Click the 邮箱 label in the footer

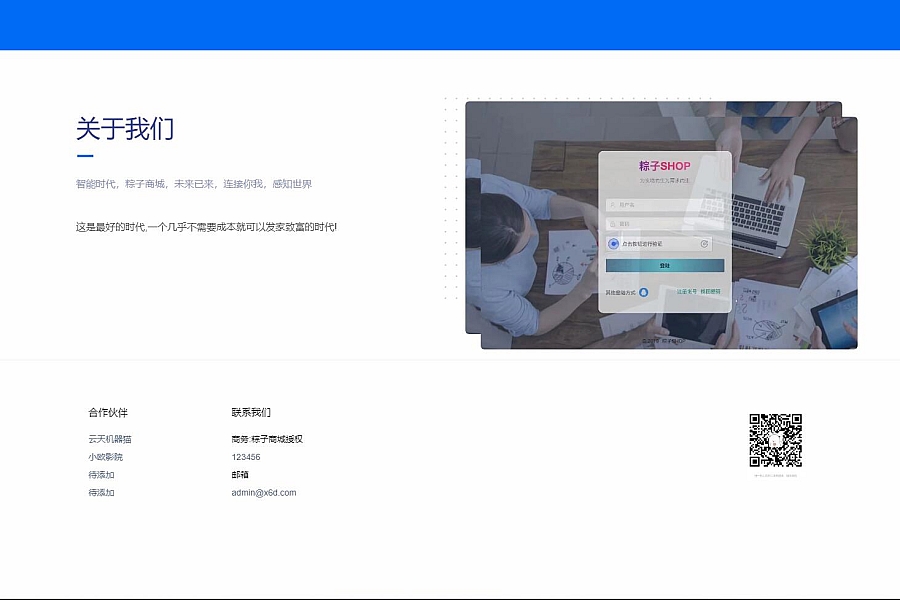coord(240,475)
